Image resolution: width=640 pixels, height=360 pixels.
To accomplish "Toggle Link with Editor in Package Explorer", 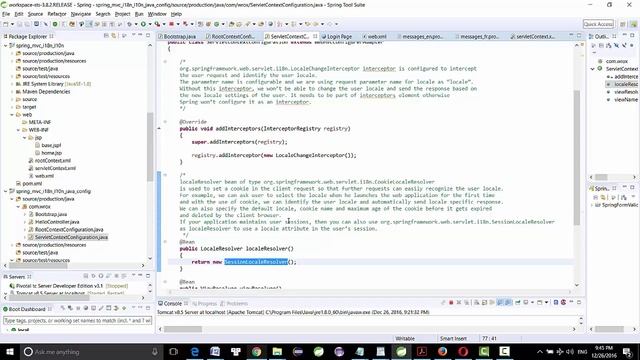I will 114,36.
